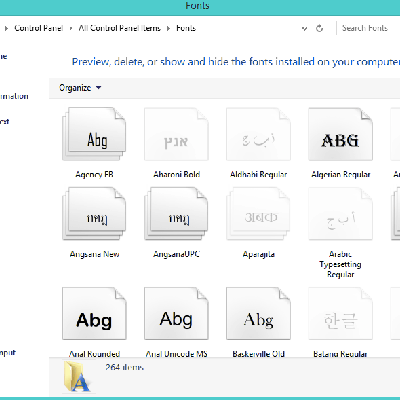Open the address bar history dropdown
Viewport: 400px width, 400px height.
pos(304,28)
